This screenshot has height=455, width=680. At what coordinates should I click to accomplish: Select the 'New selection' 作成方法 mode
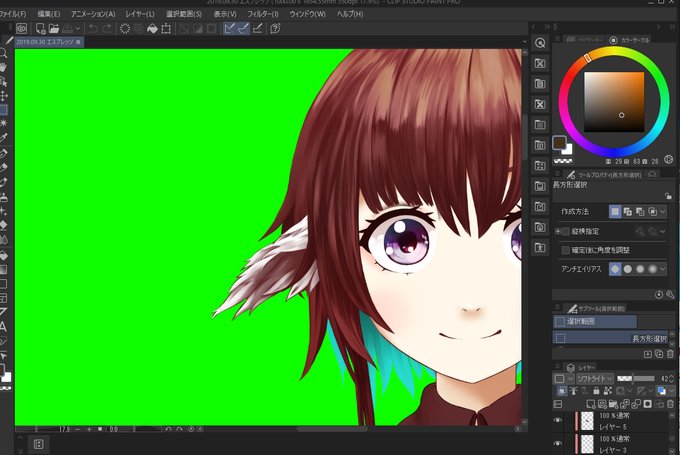pos(615,211)
